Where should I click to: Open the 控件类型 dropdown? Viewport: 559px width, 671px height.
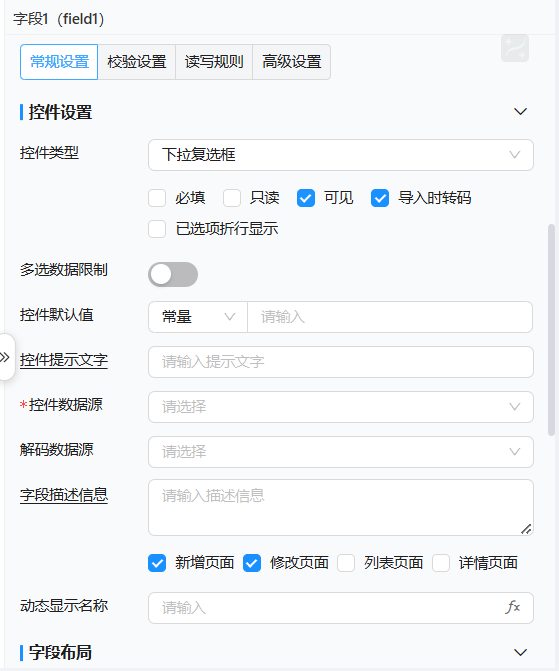click(341, 155)
